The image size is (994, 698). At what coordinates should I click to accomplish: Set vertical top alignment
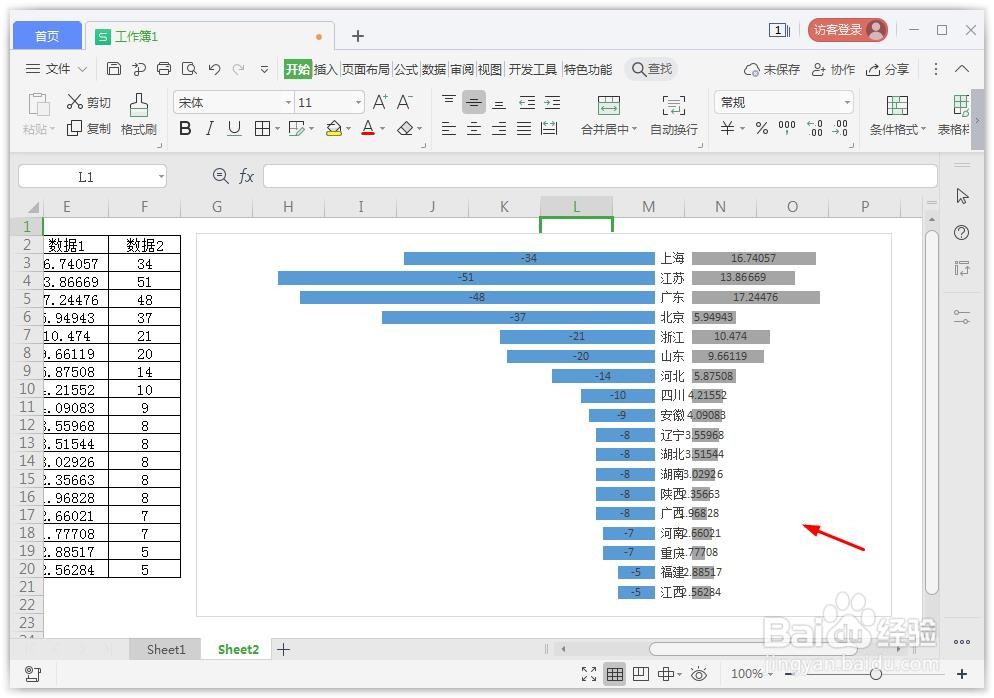click(x=449, y=102)
